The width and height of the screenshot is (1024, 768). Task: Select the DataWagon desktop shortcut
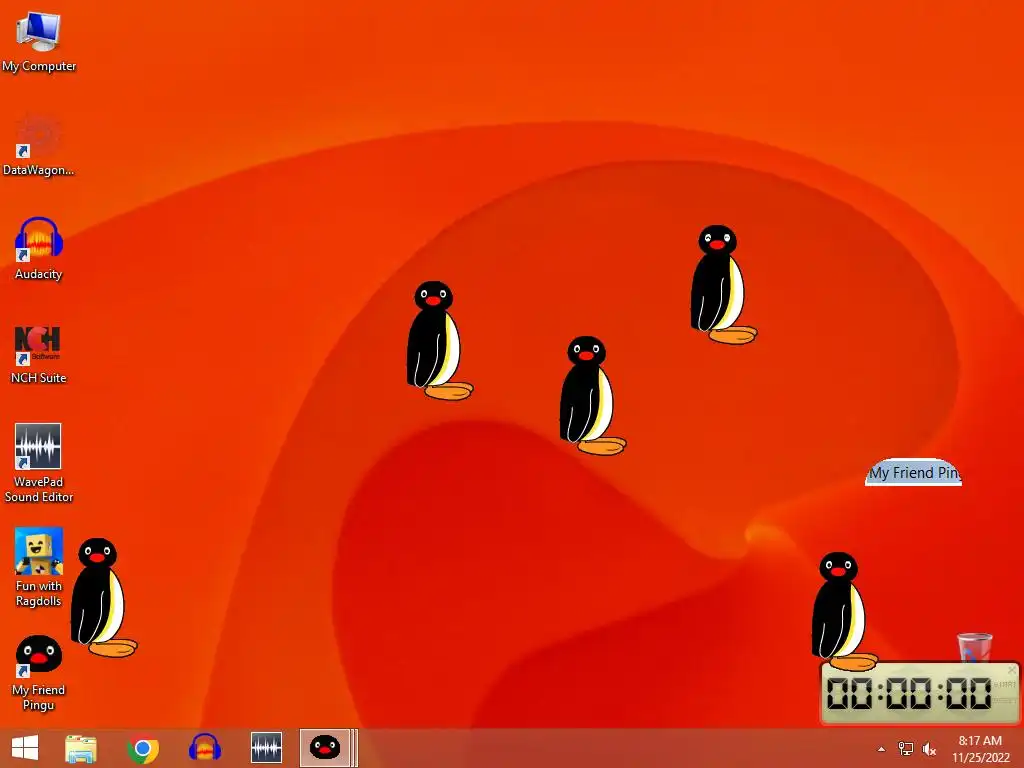39,145
